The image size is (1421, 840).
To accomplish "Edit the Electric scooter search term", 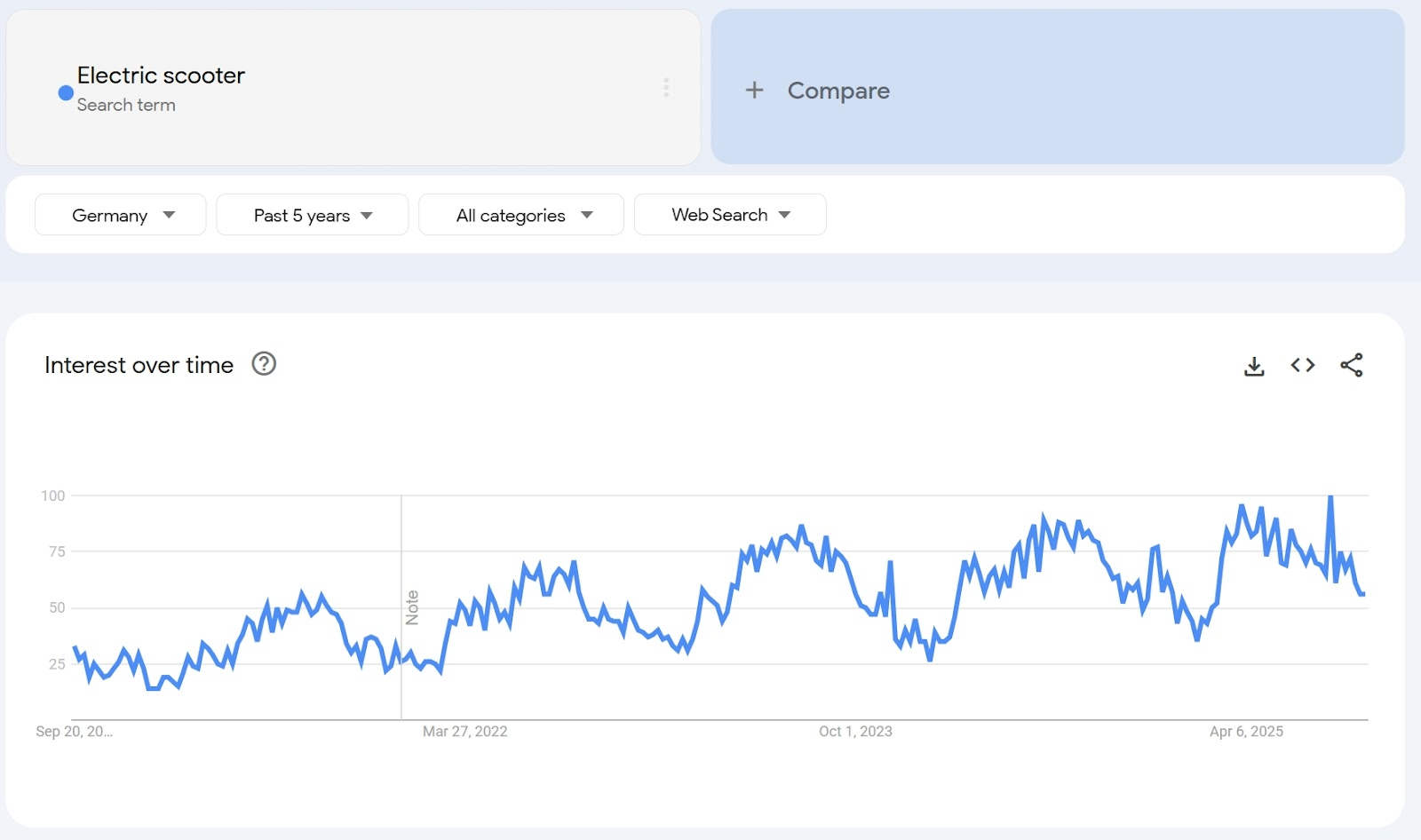I will 161,75.
